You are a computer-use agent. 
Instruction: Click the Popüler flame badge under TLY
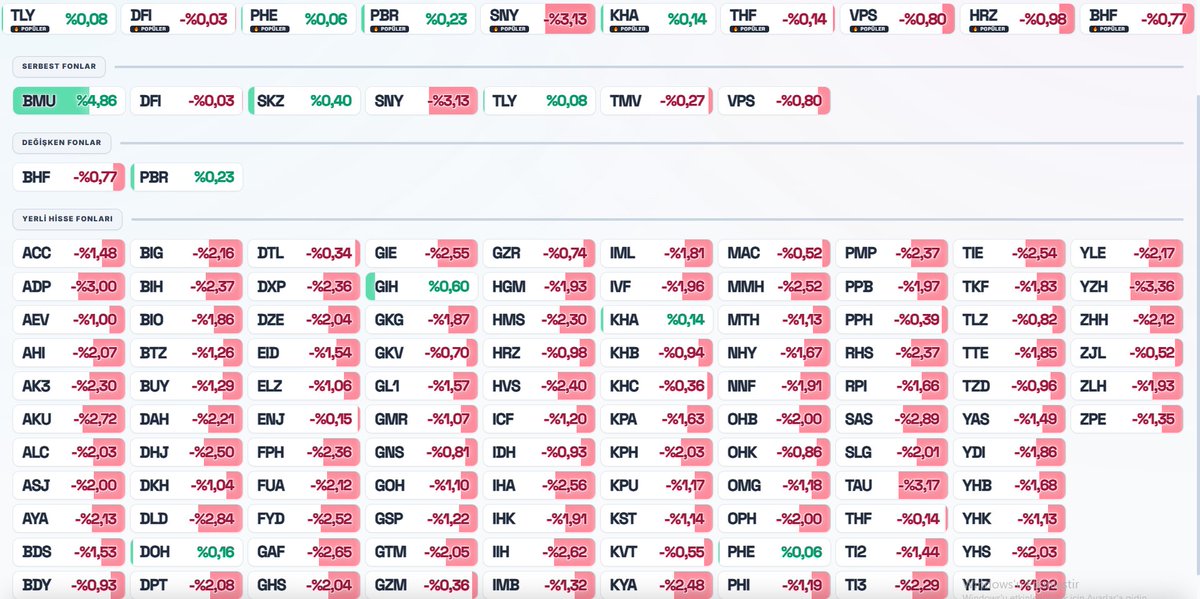point(29,29)
